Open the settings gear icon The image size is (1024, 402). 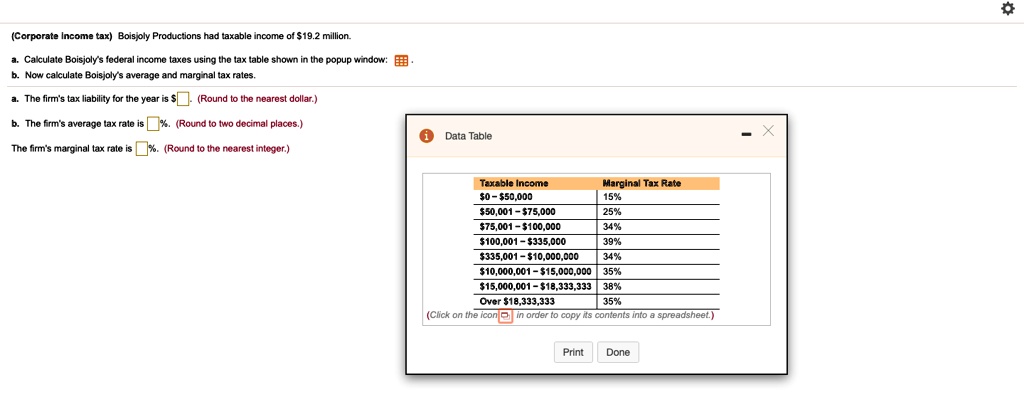tap(1006, 9)
